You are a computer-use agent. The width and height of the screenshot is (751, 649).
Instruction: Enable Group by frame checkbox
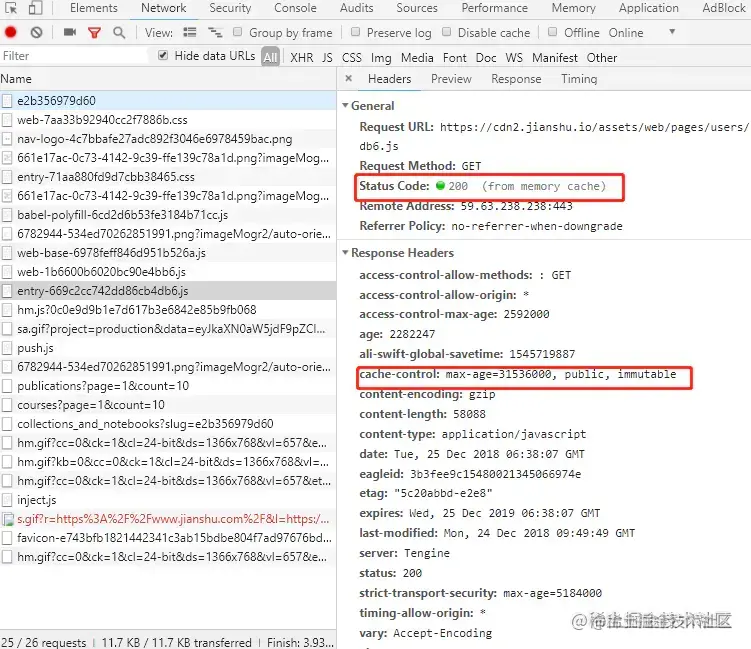click(x=237, y=32)
